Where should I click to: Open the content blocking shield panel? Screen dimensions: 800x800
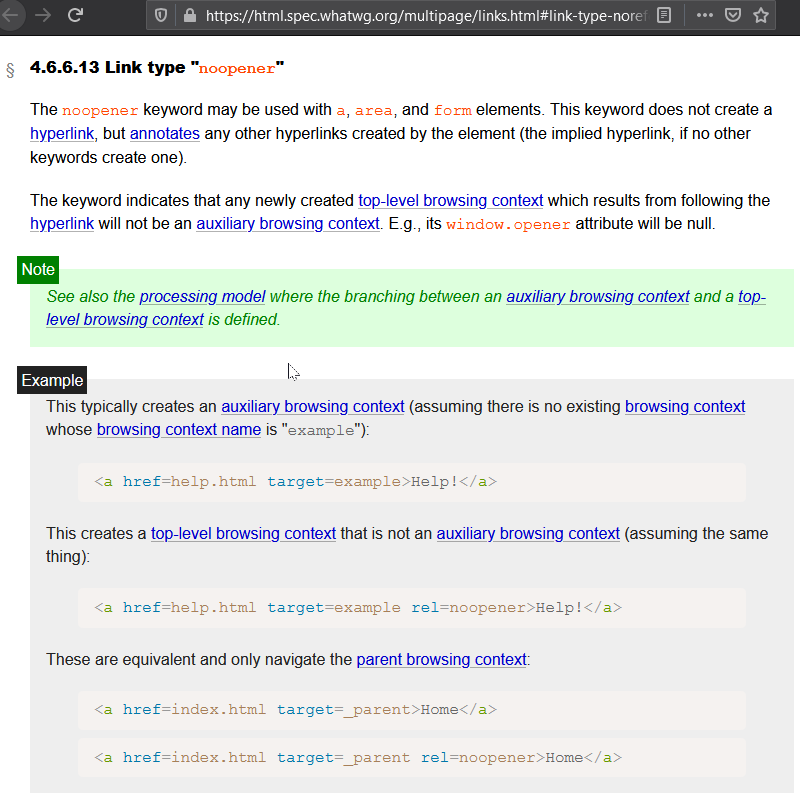coord(159,14)
